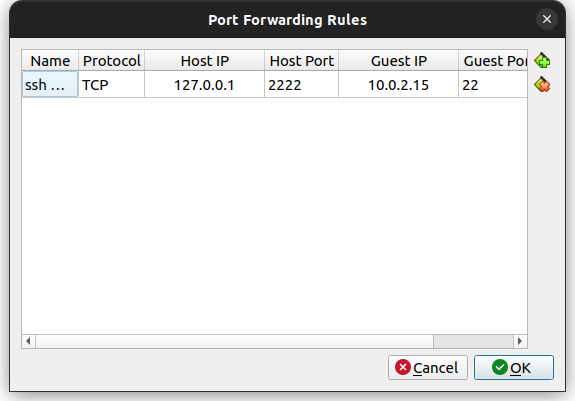
Task: Select the Host IP cell 127.0.0.1
Action: [x=204, y=85]
